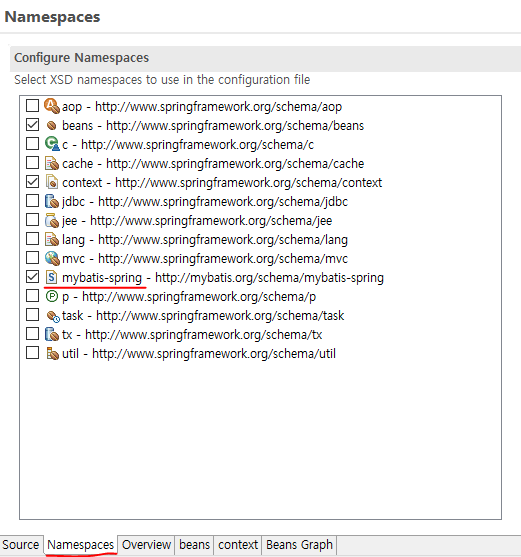
Task: Enable the util namespace checkbox
Action: [x=32, y=353]
